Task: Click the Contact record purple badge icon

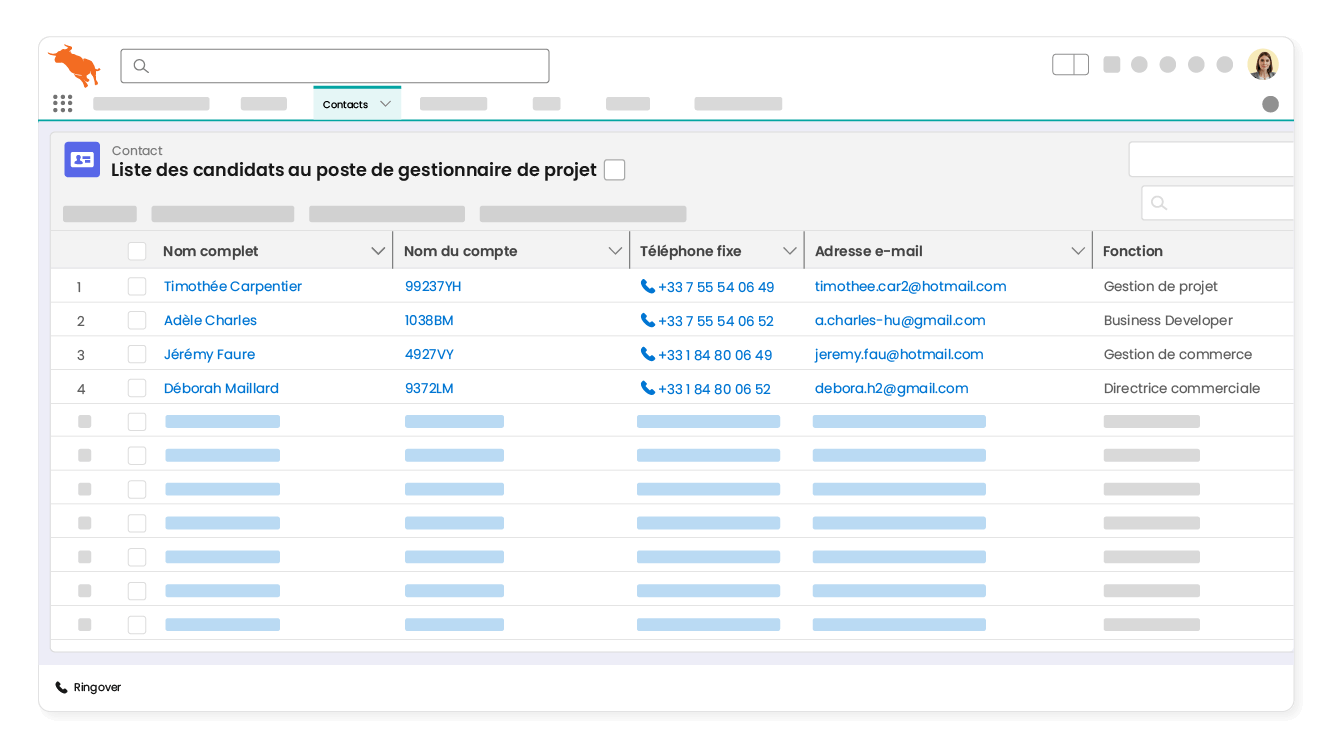Action: [81, 159]
